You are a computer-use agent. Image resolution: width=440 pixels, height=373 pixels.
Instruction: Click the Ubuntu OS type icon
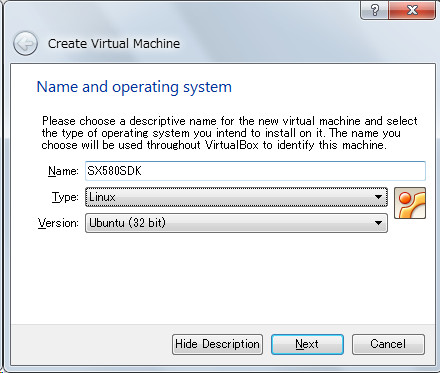click(410, 203)
